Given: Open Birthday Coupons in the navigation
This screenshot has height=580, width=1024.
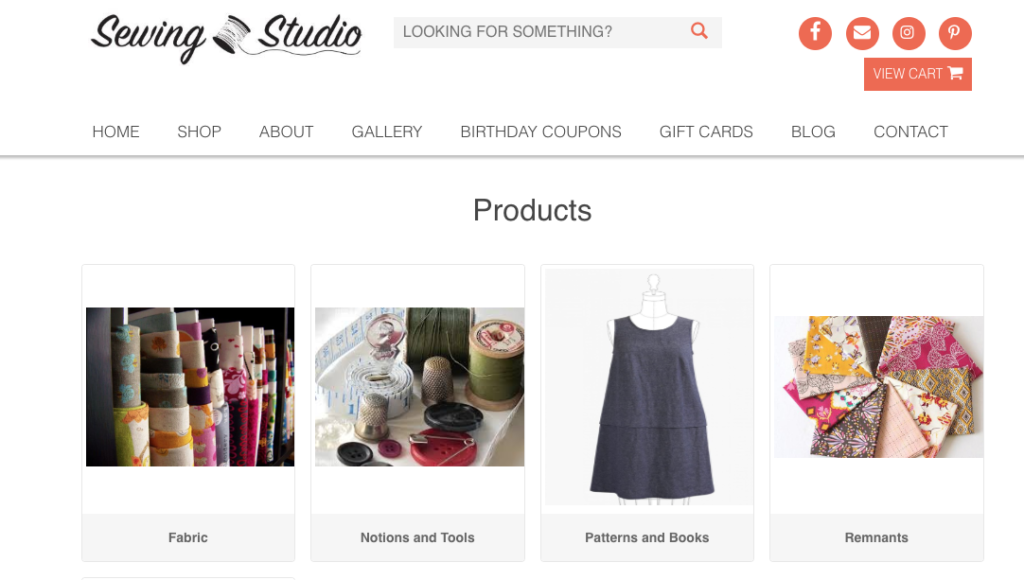Looking at the screenshot, I should tap(541, 132).
